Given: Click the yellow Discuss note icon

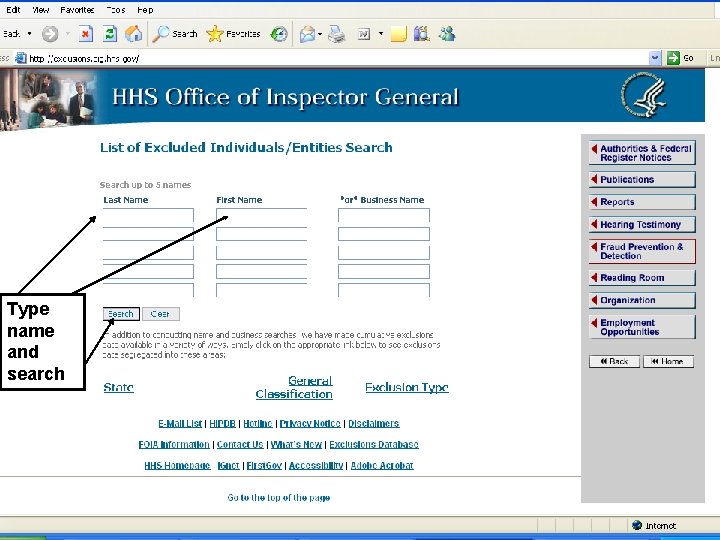Looking at the screenshot, I should pos(398,34).
